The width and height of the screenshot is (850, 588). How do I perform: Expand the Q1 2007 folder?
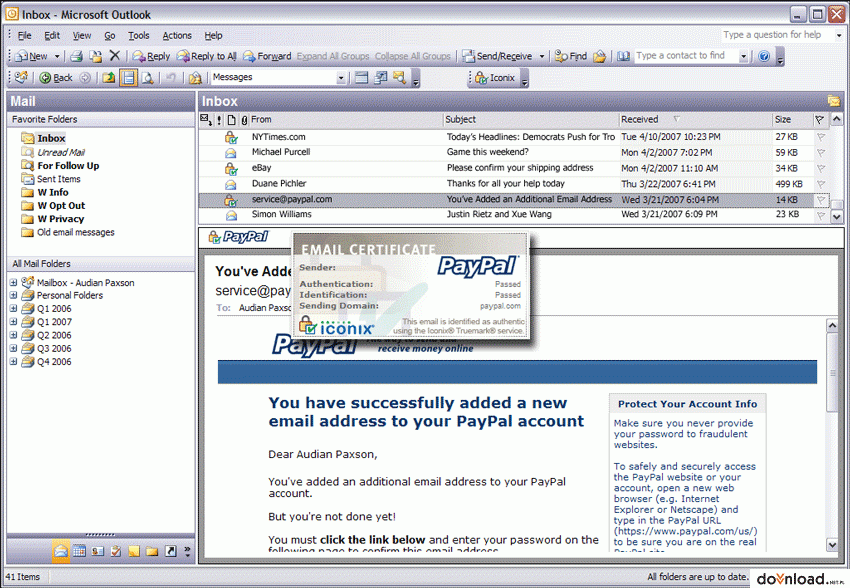(14, 321)
